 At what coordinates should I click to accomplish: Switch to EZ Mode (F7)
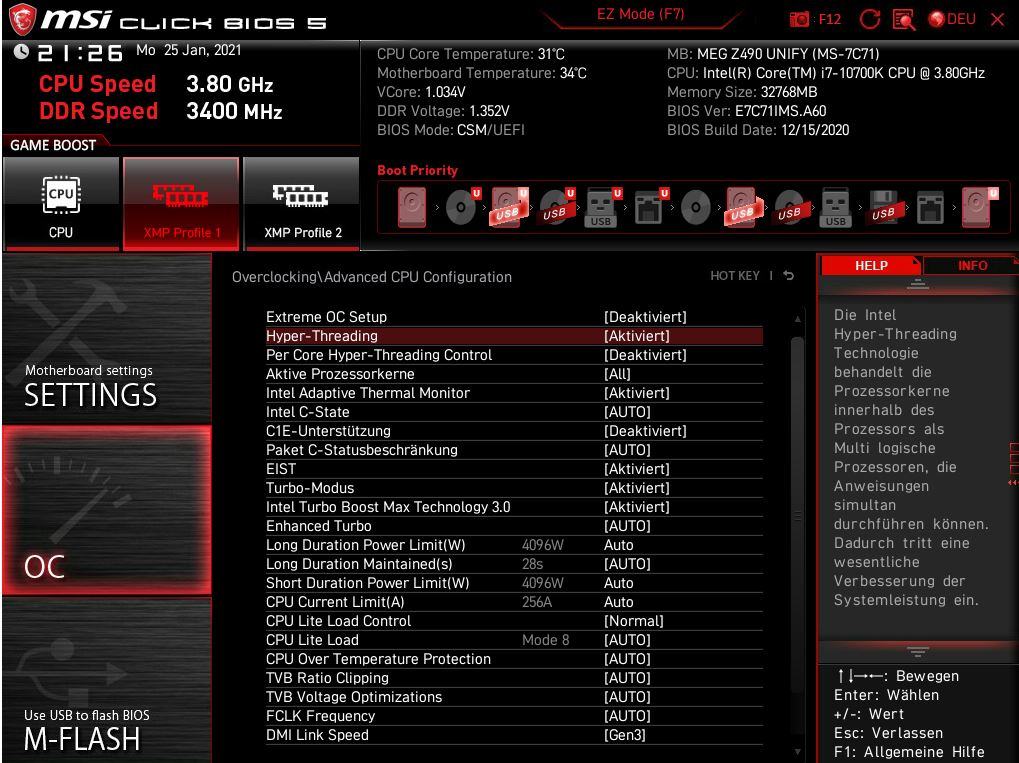(x=640, y=14)
